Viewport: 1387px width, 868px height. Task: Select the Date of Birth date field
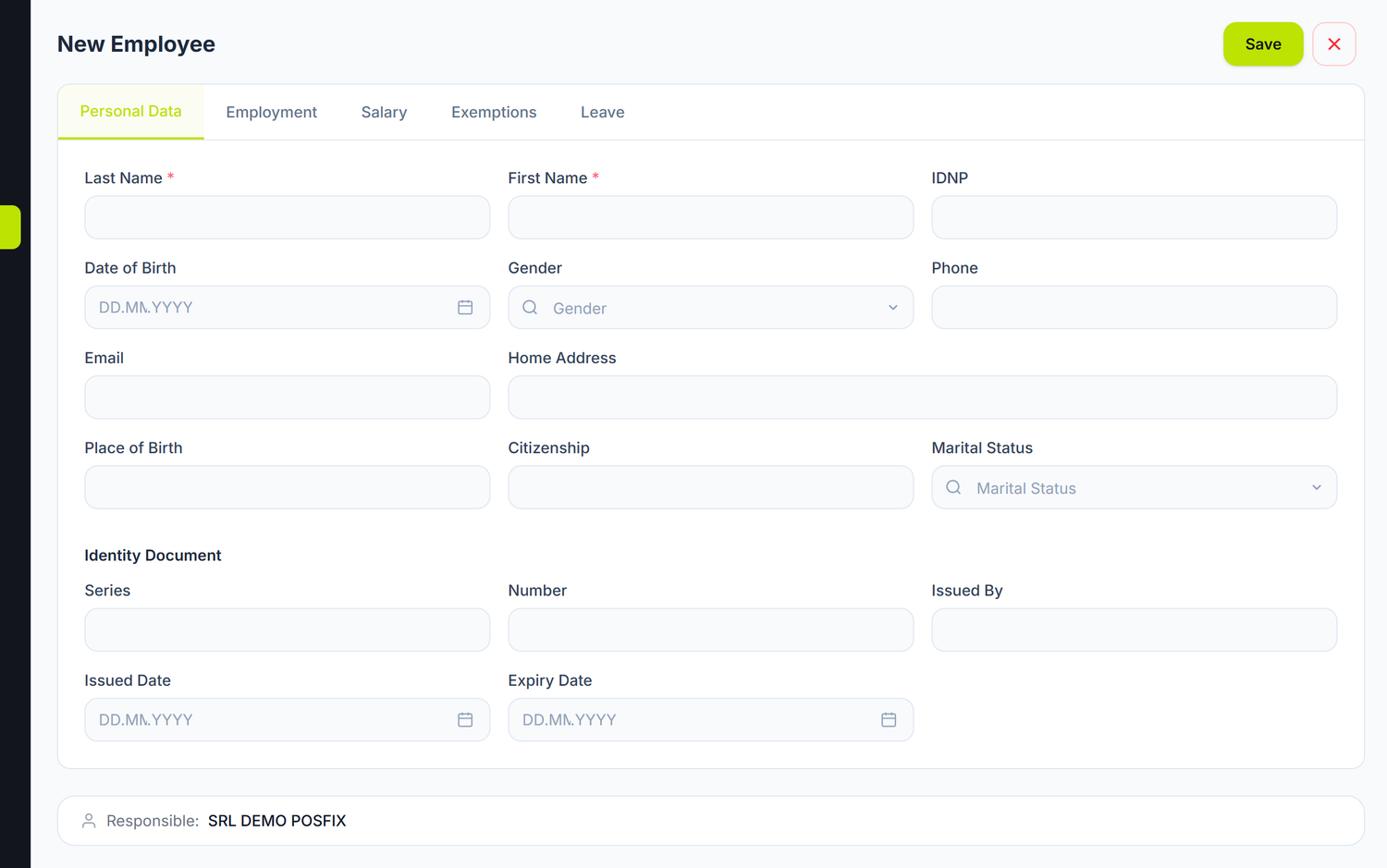[x=288, y=307]
